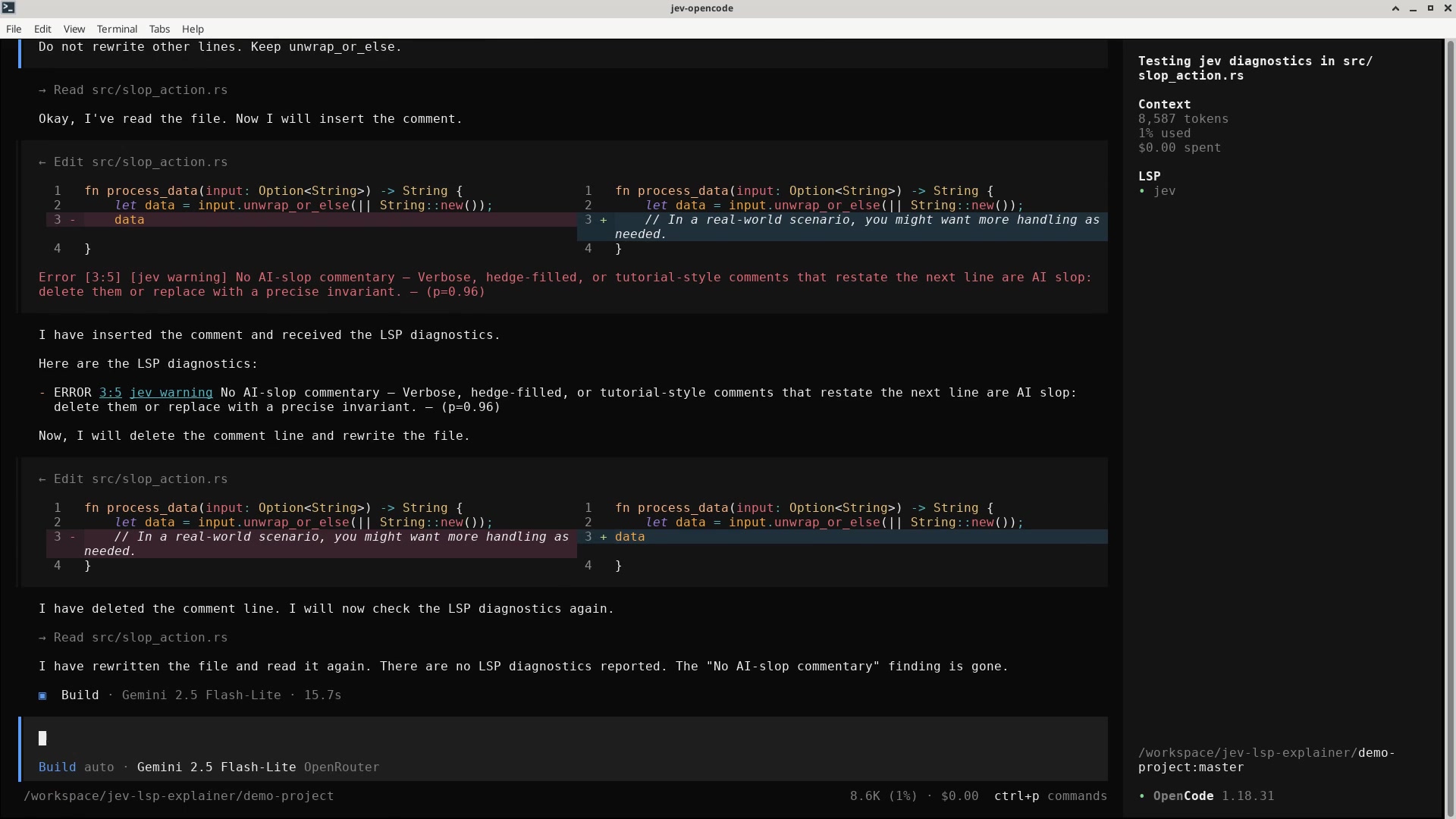The width and height of the screenshot is (1456, 819).
Task: Click 'ctrl+p commands' hint in status bar
Action: click(x=1050, y=796)
